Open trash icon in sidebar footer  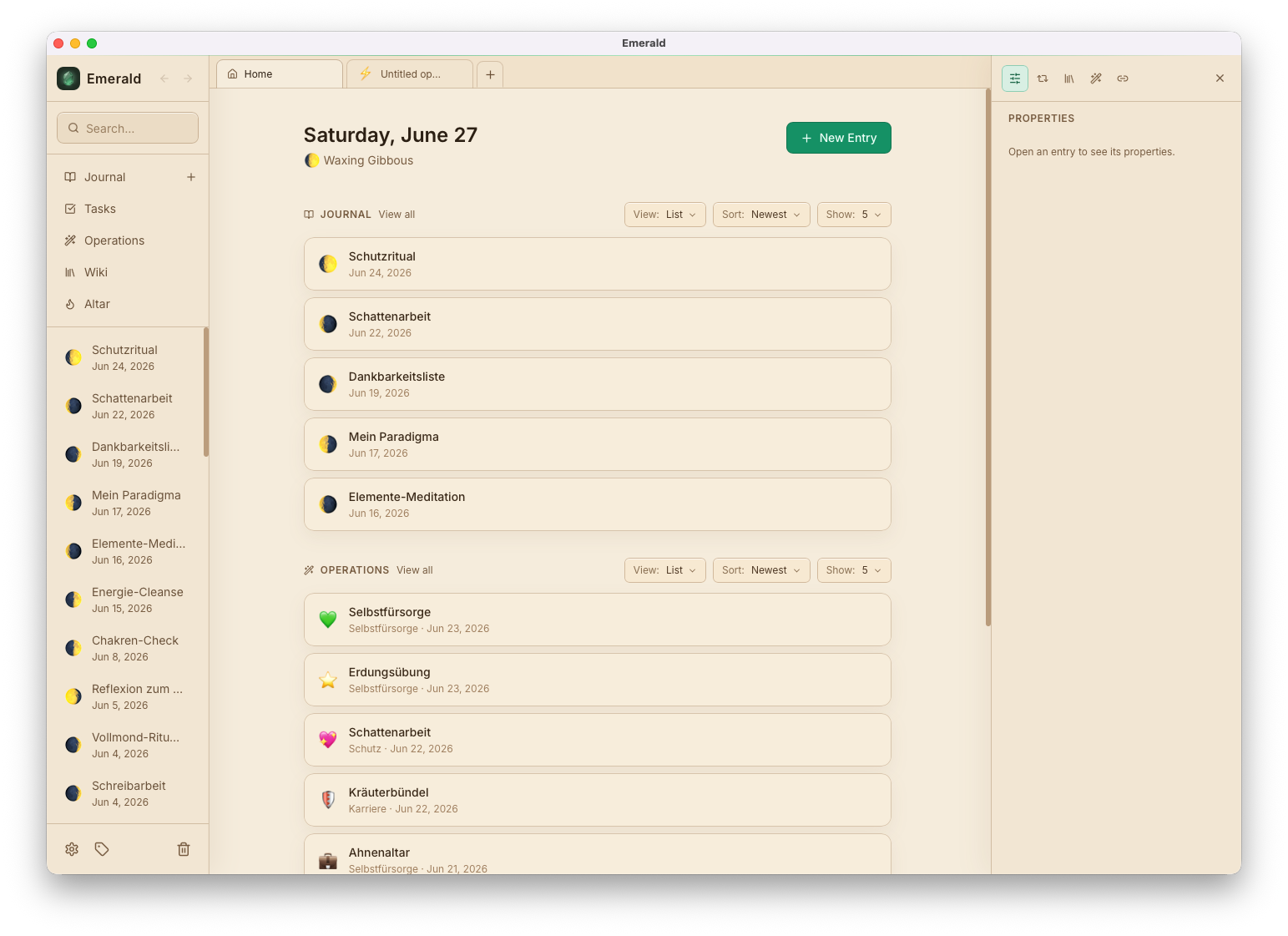tap(184, 849)
